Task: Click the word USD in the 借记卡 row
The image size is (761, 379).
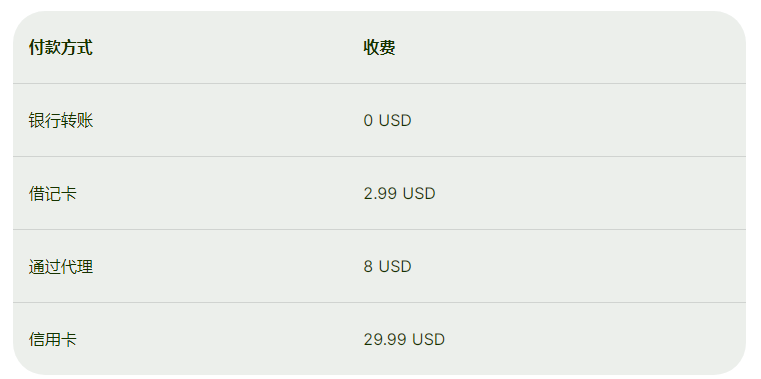Action: [x=419, y=194]
